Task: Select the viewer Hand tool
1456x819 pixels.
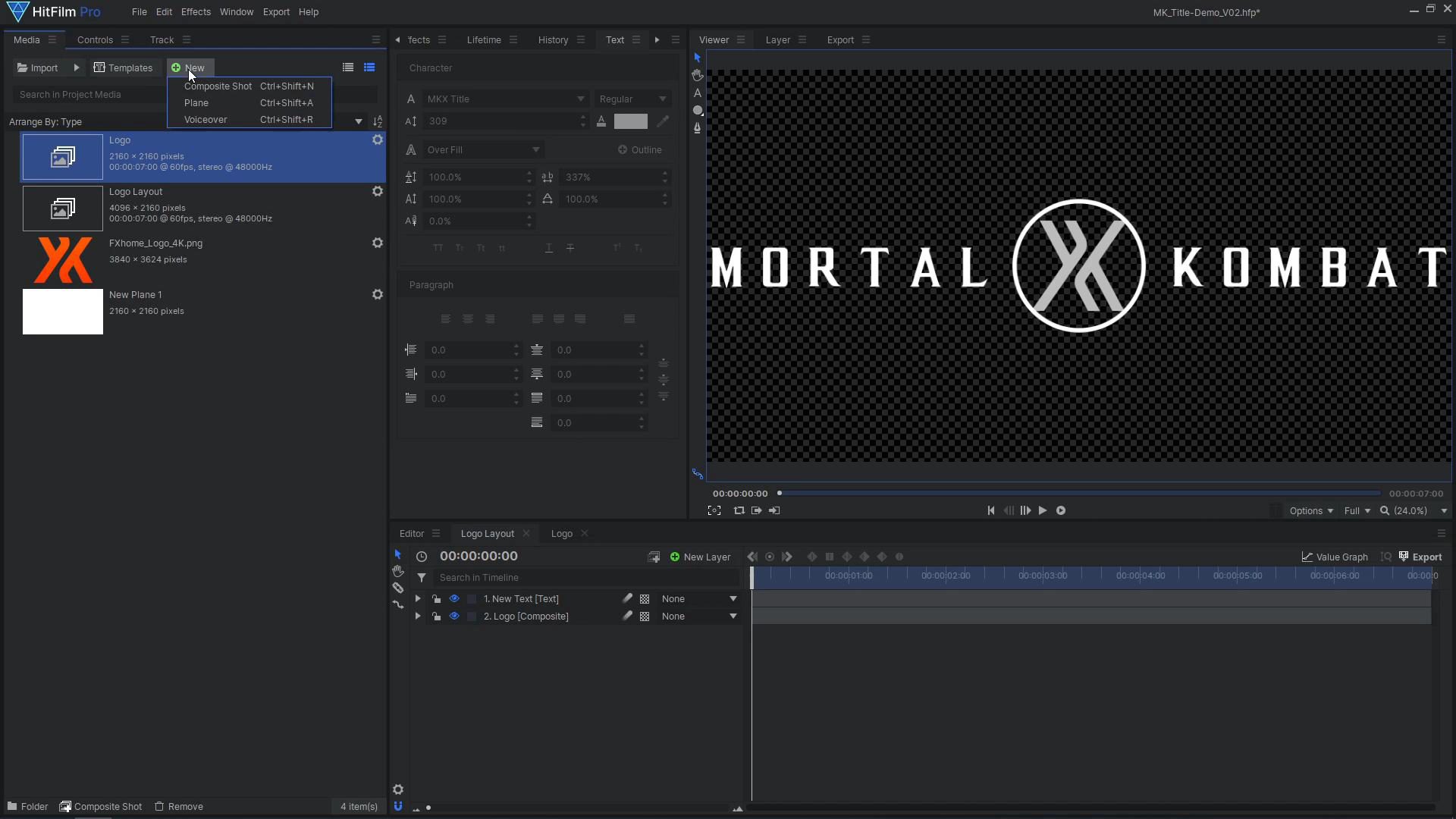Action: pyautogui.click(x=697, y=75)
